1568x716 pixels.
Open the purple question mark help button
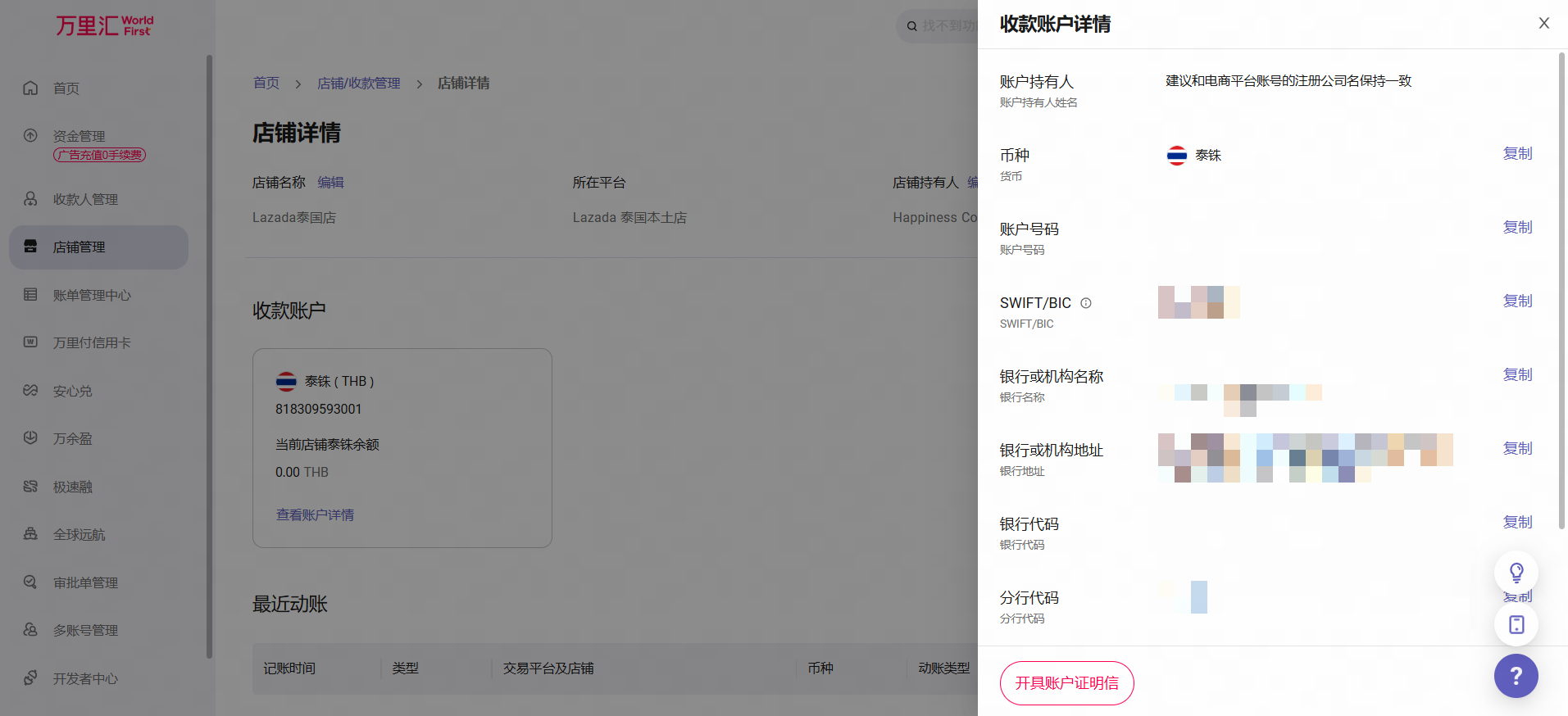coord(1516,676)
